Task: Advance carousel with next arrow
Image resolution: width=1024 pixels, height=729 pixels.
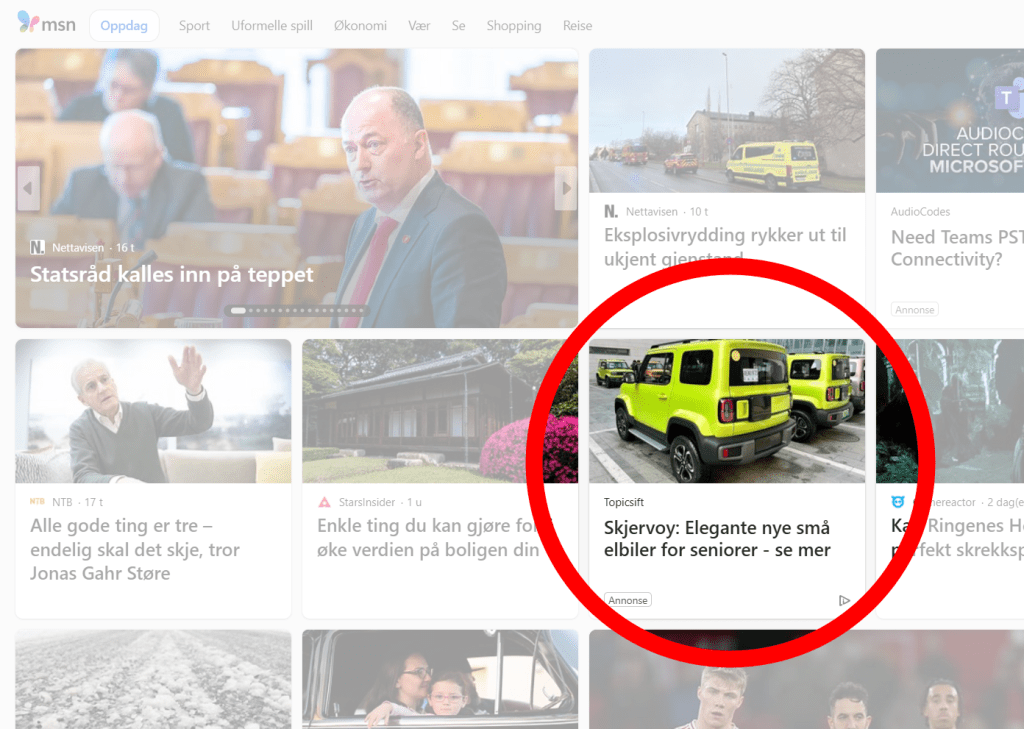Action: pos(566,188)
